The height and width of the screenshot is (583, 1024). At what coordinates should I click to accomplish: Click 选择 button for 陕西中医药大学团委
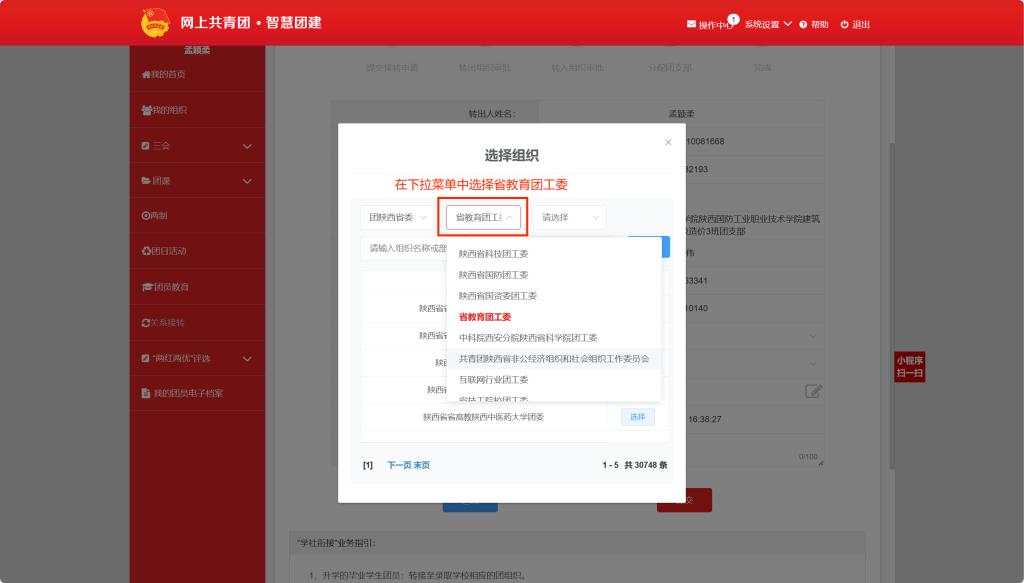coord(638,417)
